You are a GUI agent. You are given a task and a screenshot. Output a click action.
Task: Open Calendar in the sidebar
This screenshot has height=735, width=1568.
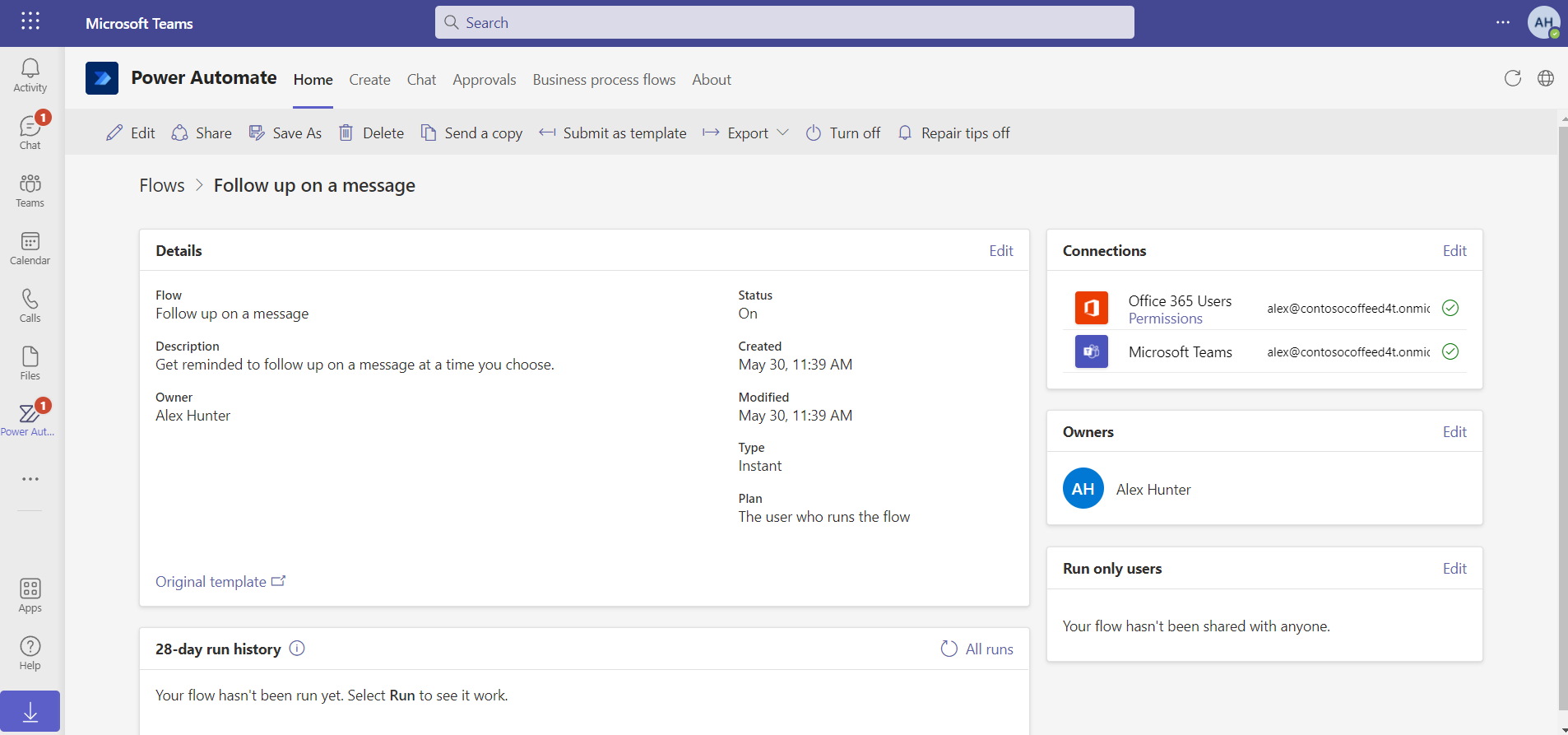[x=30, y=248]
